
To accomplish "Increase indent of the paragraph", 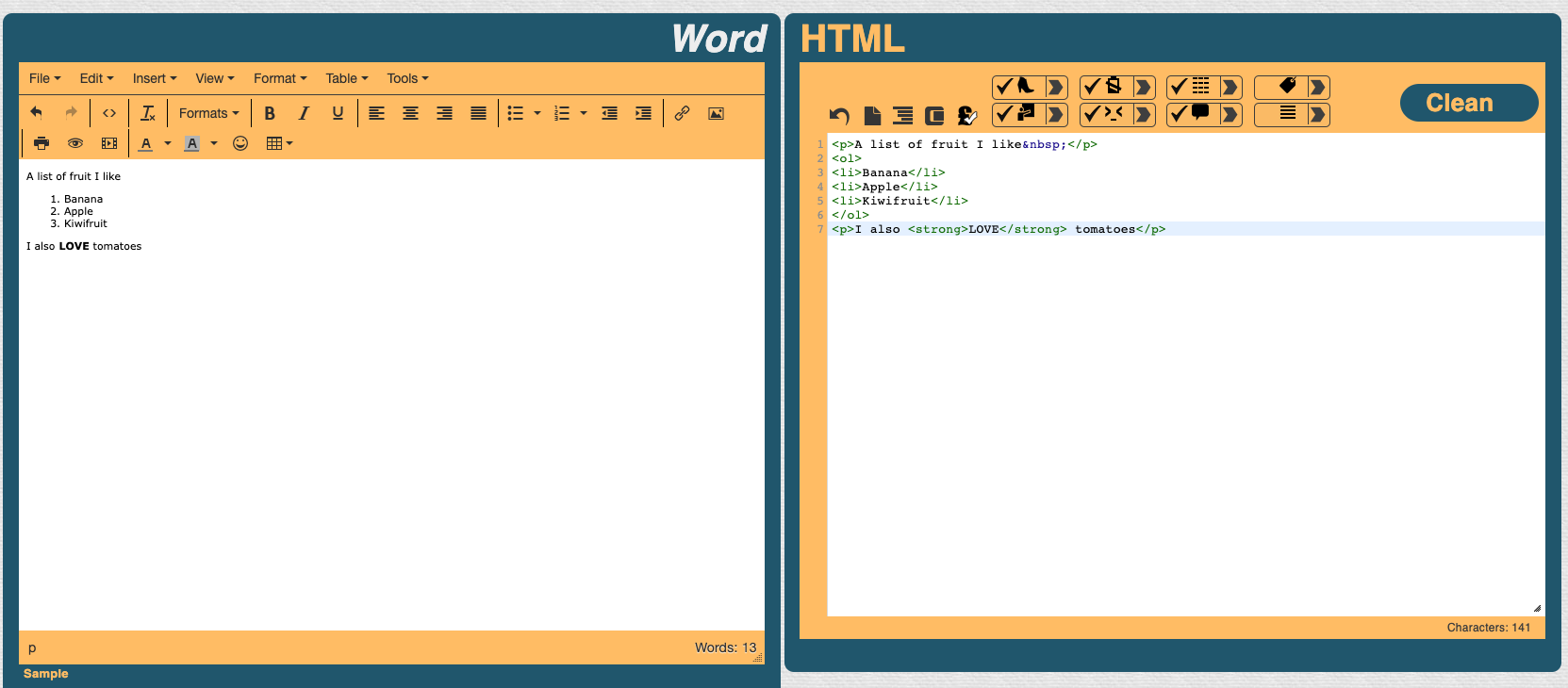I will (643, 113).
